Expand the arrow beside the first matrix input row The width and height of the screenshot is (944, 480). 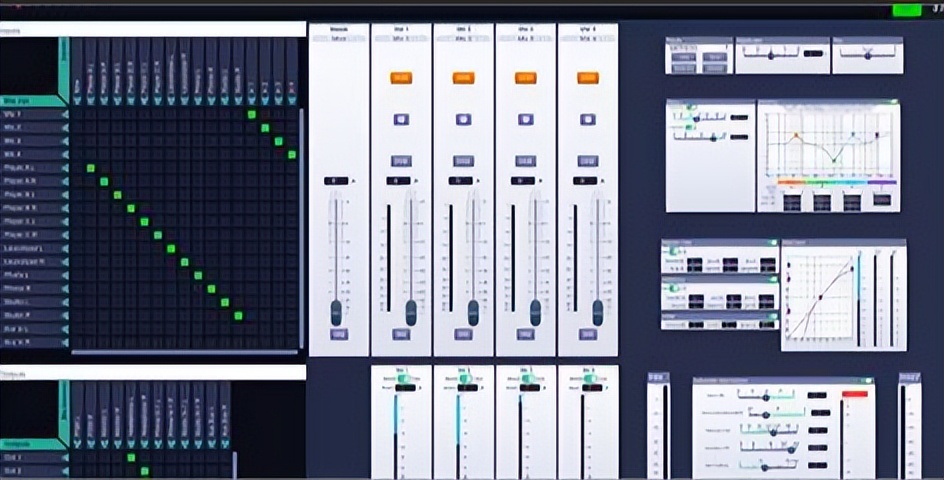point(65,114)
